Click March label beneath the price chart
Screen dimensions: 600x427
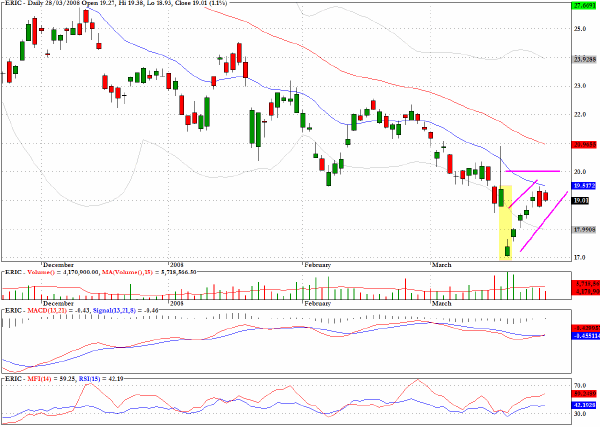click(x=442, y=265)
